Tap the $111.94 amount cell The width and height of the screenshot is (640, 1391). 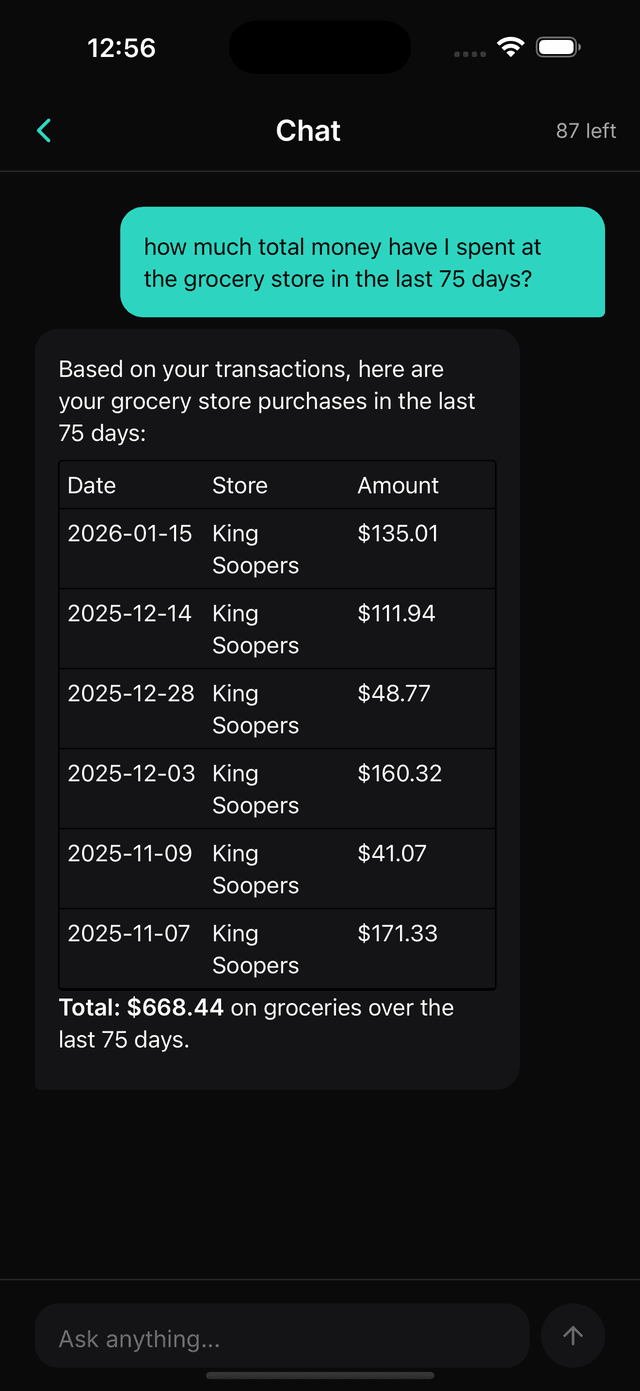tap(396, 614)
